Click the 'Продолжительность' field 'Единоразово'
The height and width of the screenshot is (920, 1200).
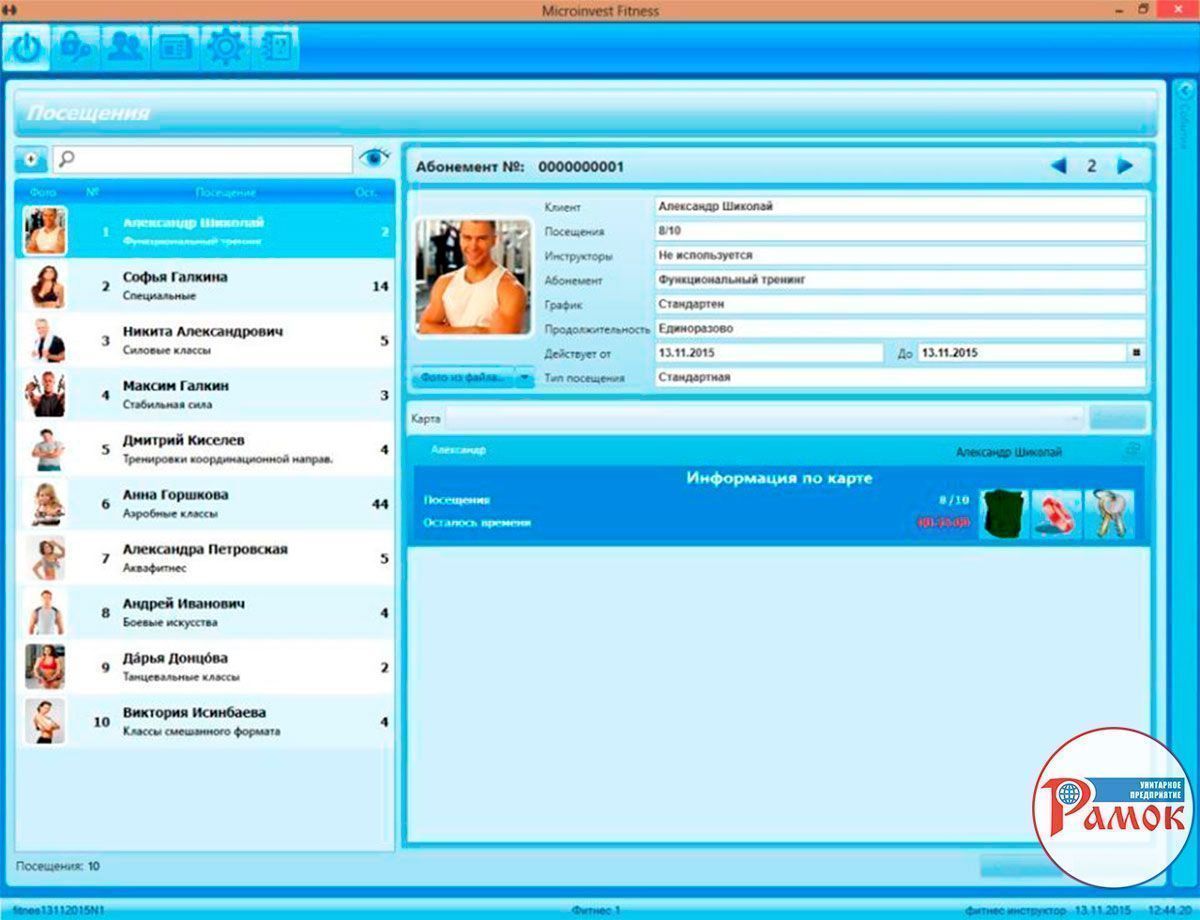pos(900,328)
